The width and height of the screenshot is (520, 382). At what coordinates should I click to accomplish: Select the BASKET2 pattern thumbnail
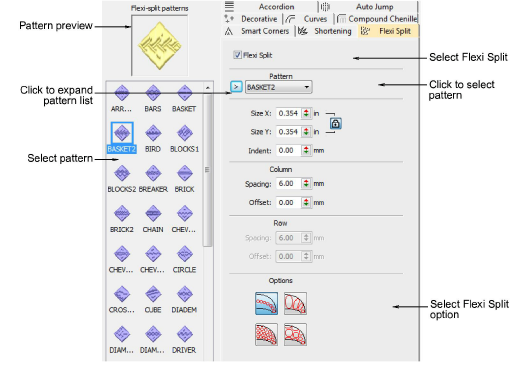click(122, 133)
